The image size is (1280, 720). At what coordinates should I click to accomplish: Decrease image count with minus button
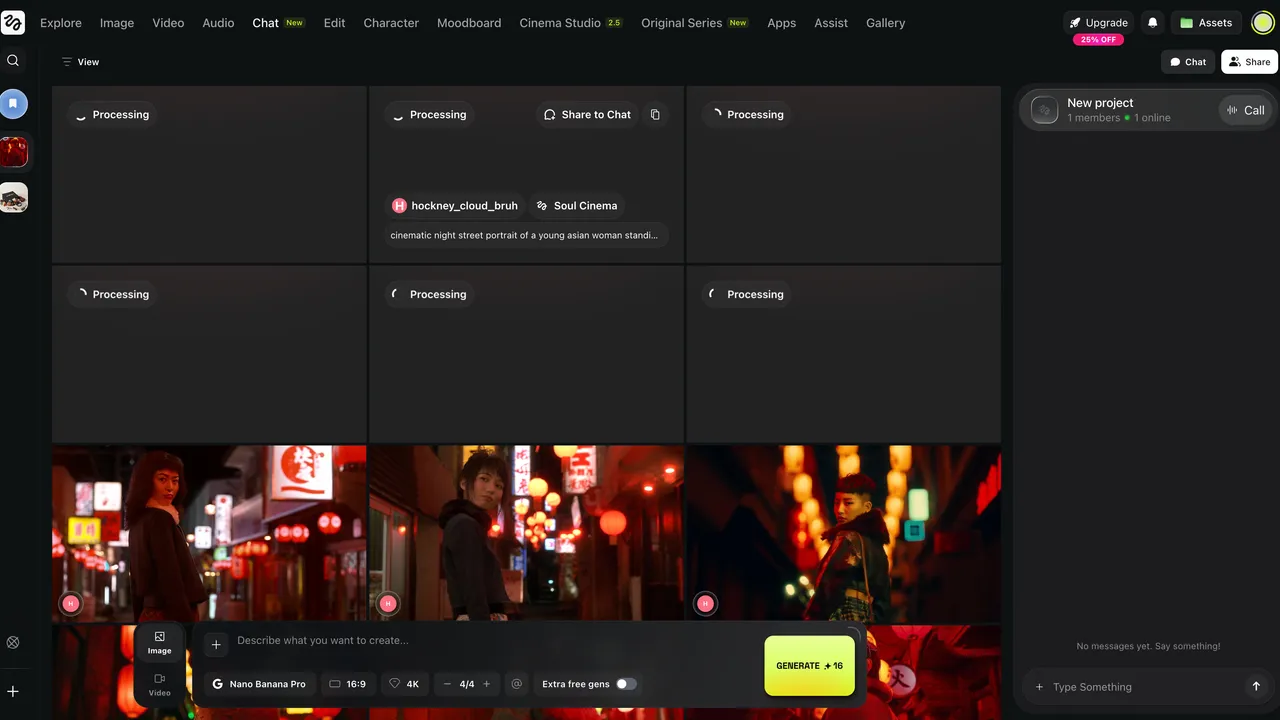pyautogui.click(x=448, y=684)
